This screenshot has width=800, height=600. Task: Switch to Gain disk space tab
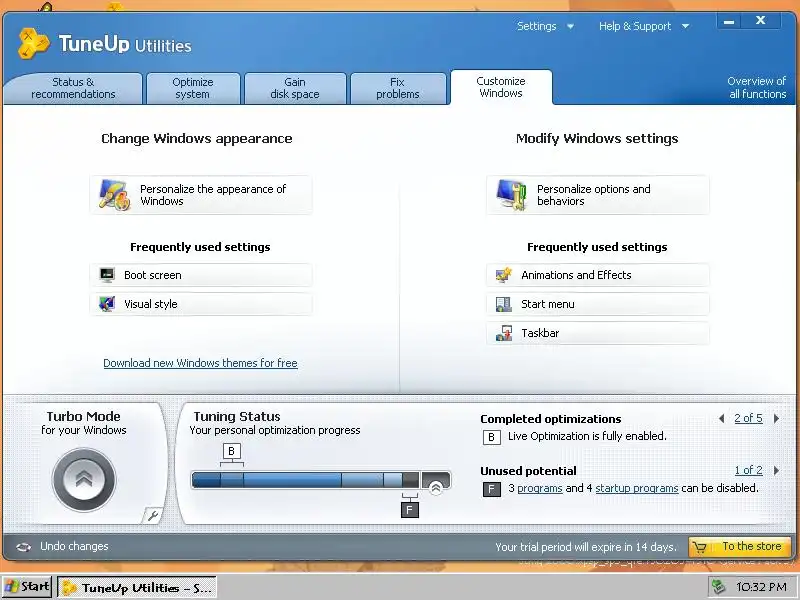coord(295,88)
